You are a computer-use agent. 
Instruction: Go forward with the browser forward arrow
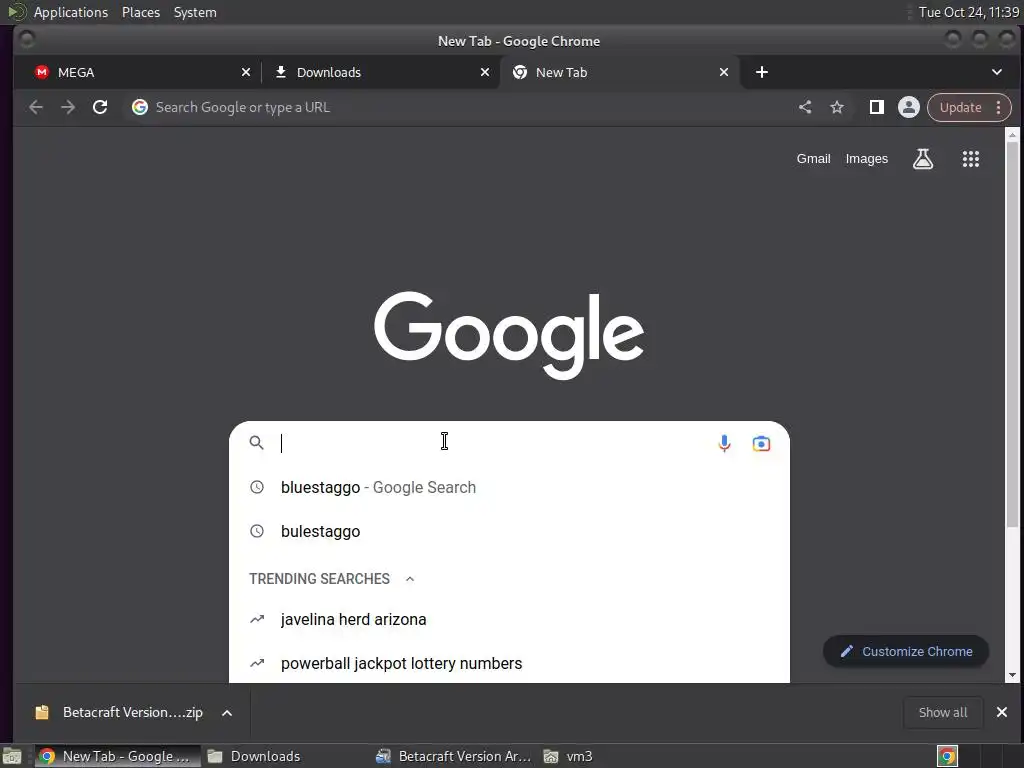[x=68, y=107]
